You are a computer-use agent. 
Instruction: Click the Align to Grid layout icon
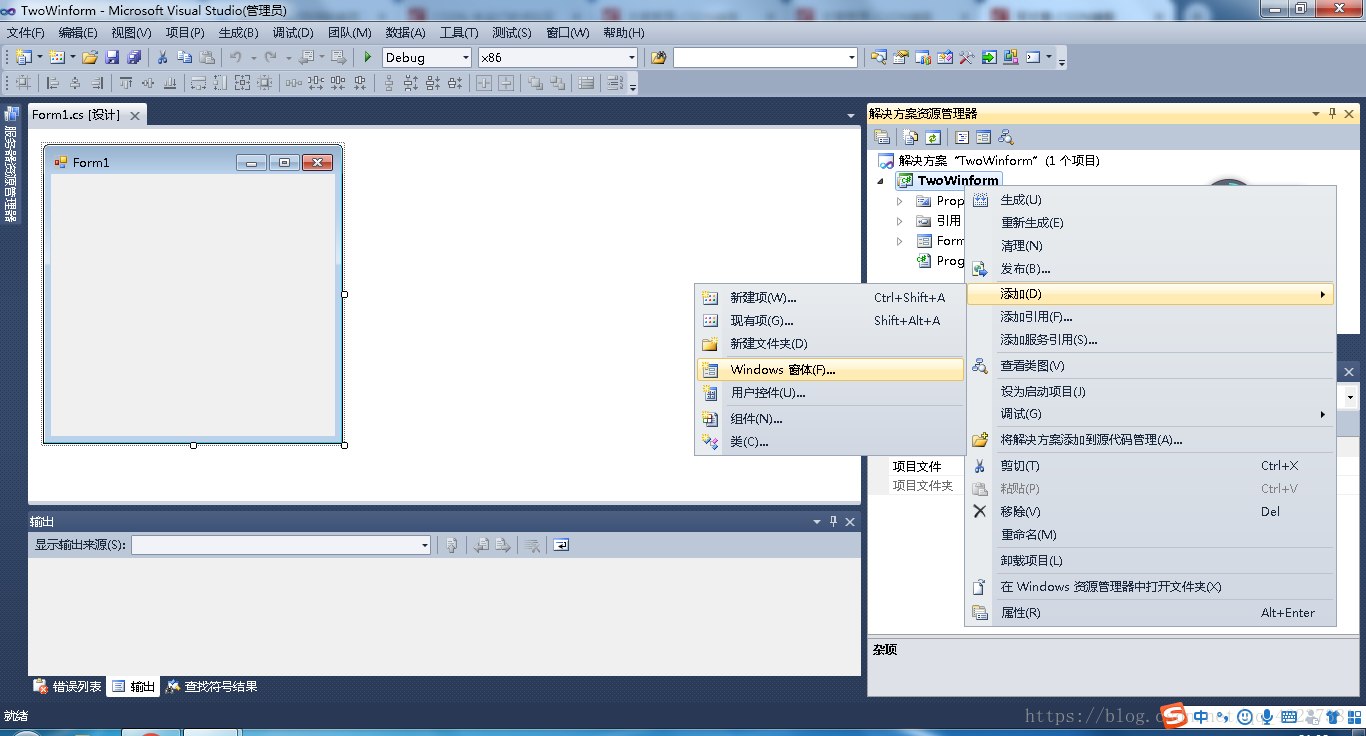(23, 83)
